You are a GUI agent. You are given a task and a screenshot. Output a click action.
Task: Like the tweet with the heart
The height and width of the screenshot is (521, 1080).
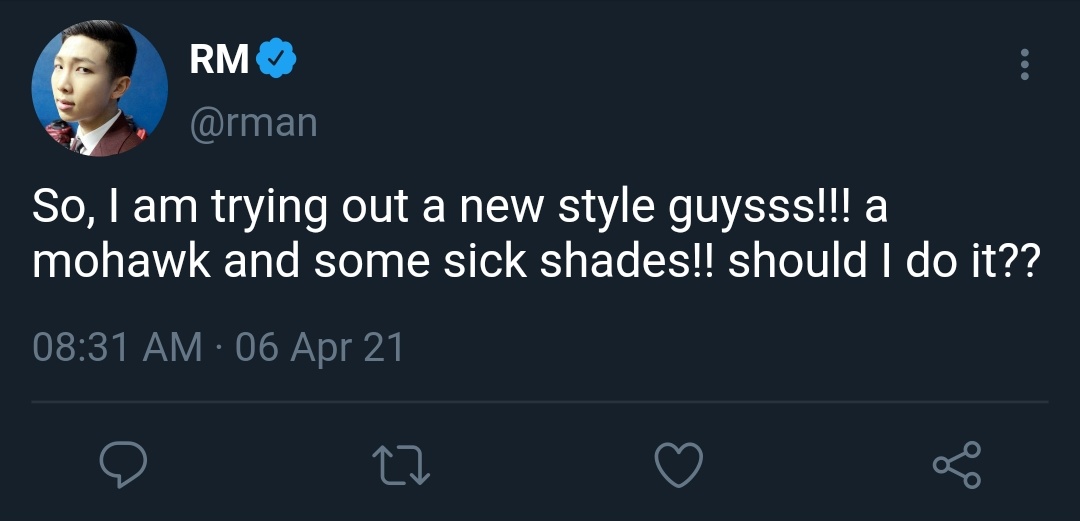tap(679, 465)
